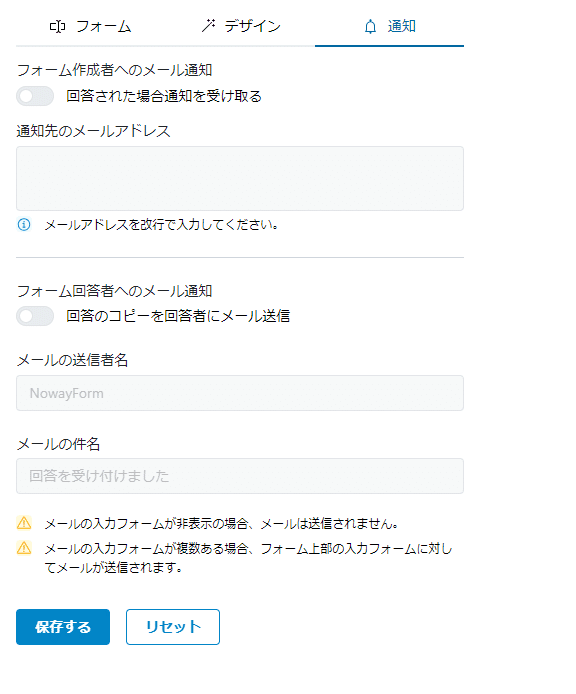The width and height of the screenshot is (576, 694).
Task: Click the メールの送信者名 field showing NowayForm
Action: point(240,393)
